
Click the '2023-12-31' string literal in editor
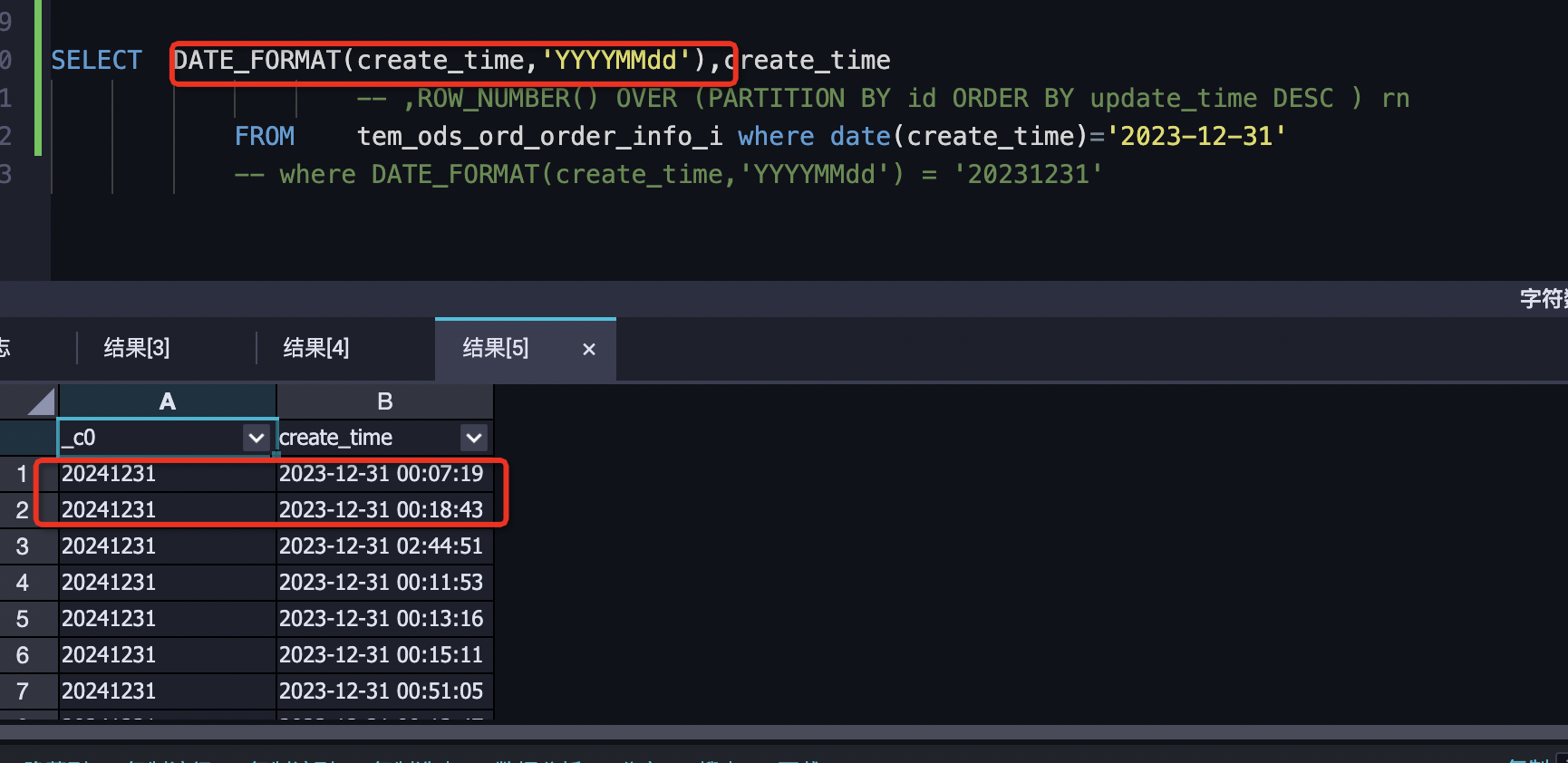(1195, 137)
